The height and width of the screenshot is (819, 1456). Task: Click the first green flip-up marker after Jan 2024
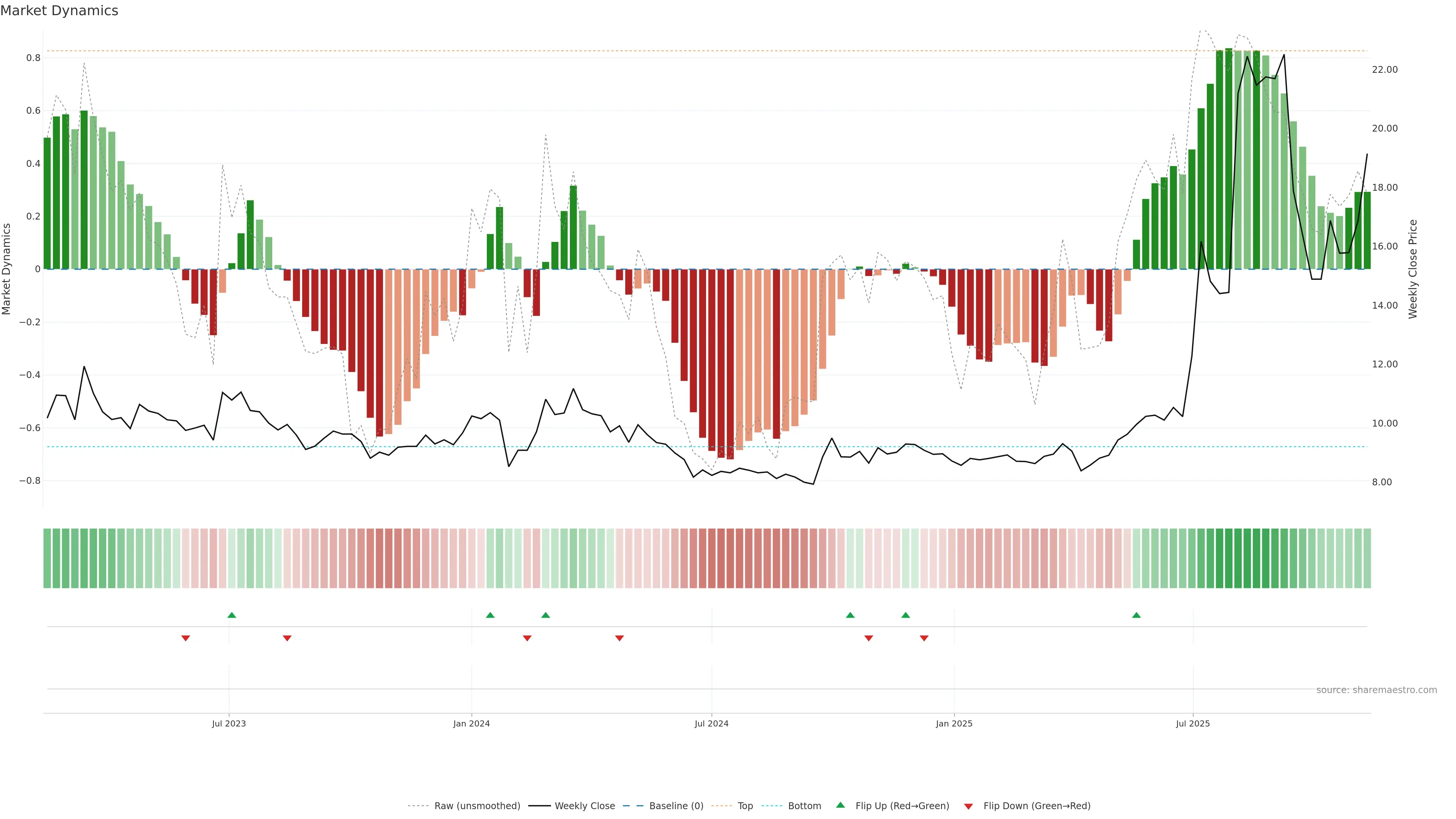490,615
